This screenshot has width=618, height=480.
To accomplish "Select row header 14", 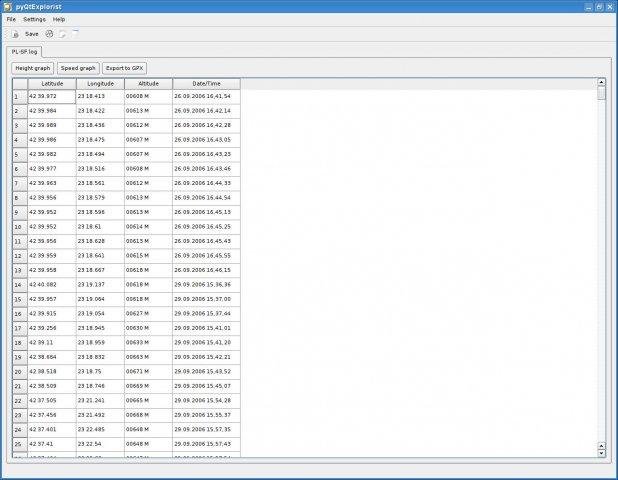I will (20, 285).
